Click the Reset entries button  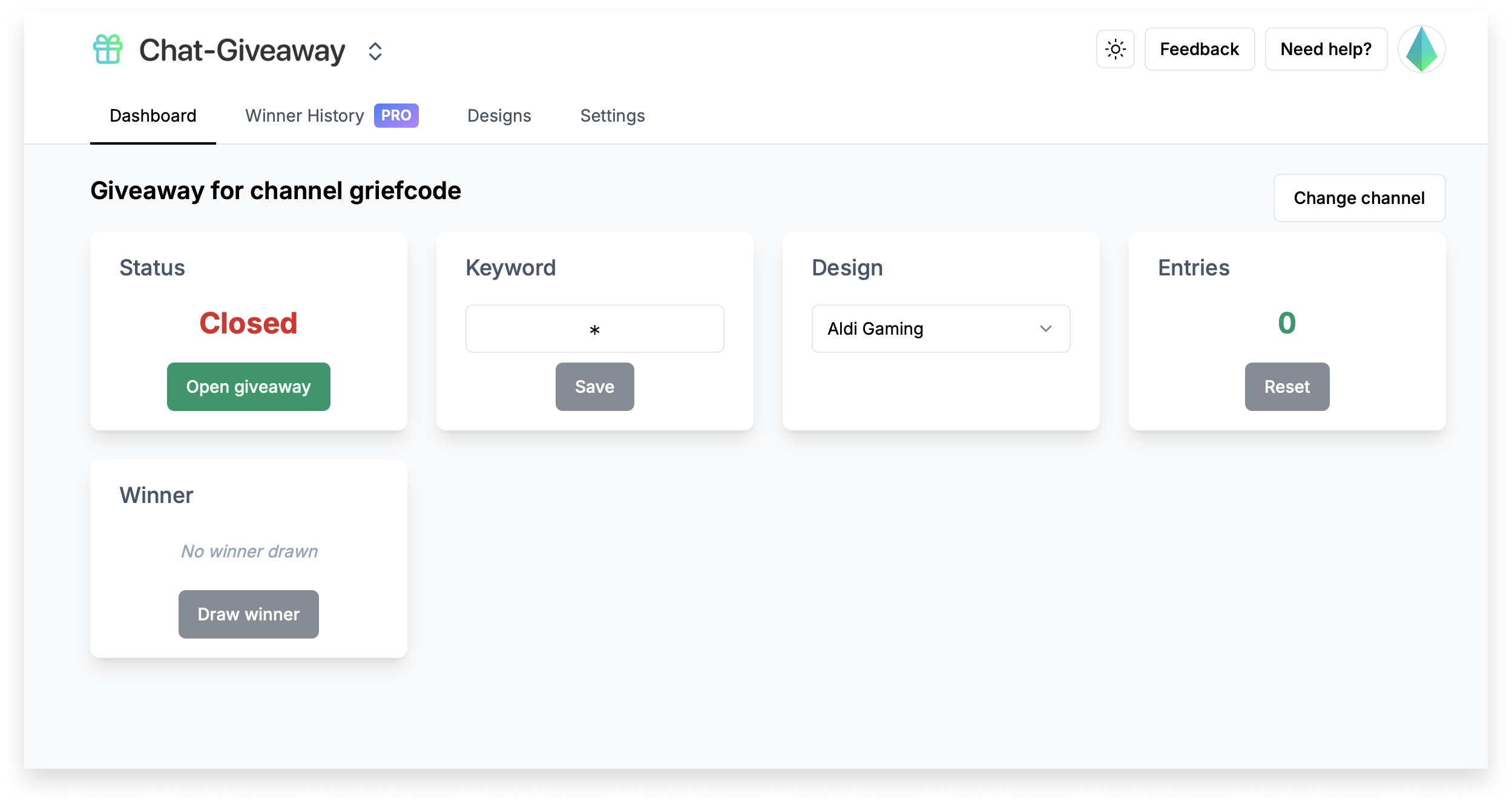1286,386
